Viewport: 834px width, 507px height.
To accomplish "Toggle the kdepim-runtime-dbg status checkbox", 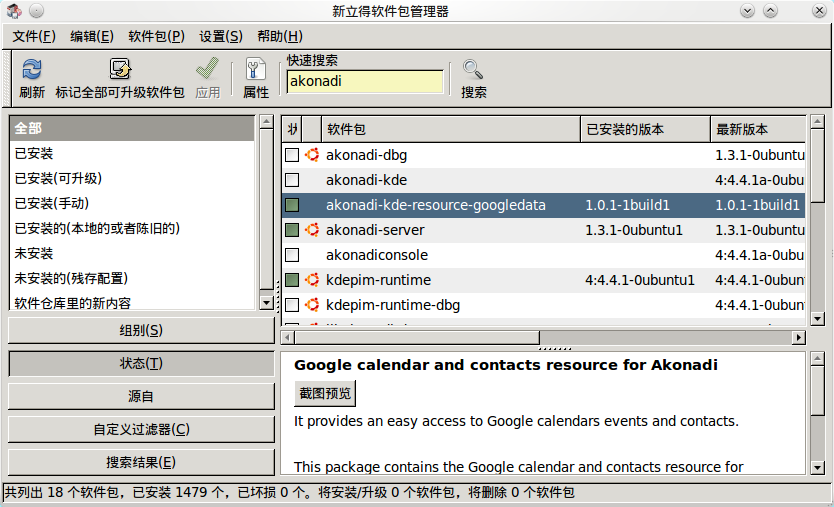I will (x=292, y=305).
